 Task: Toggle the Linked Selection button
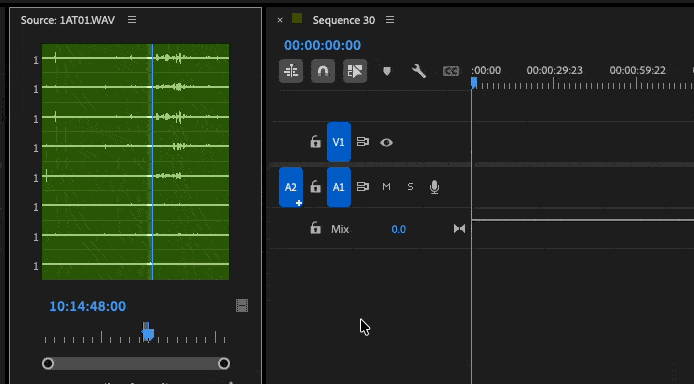coord(355,71)
